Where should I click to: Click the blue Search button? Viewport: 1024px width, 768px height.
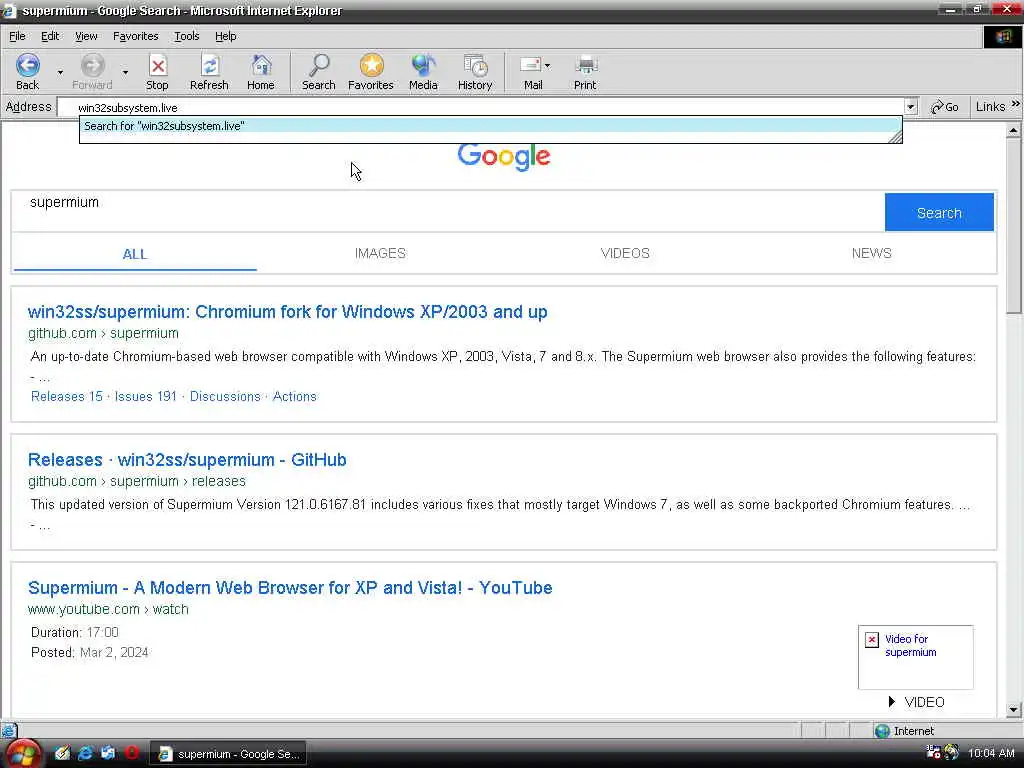click(939, 213)
